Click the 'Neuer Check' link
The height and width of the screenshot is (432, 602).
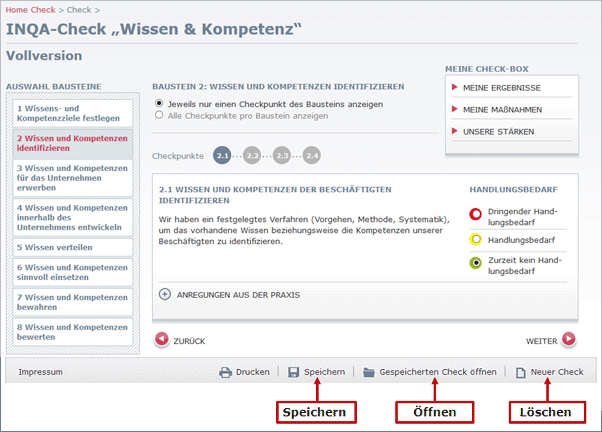click(x=557, y=372)
